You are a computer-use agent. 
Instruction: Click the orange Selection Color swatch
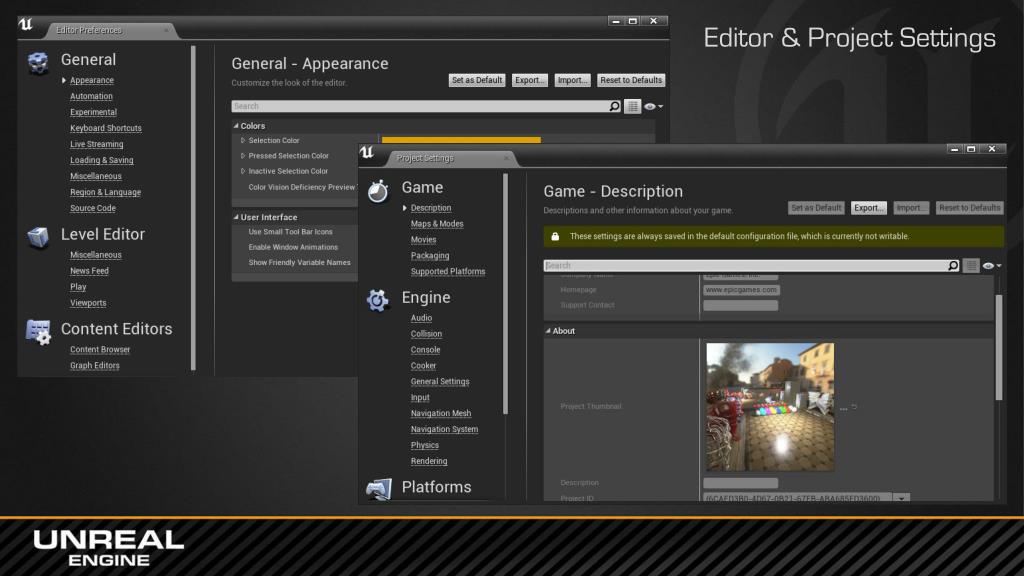(x=461, y=141)
